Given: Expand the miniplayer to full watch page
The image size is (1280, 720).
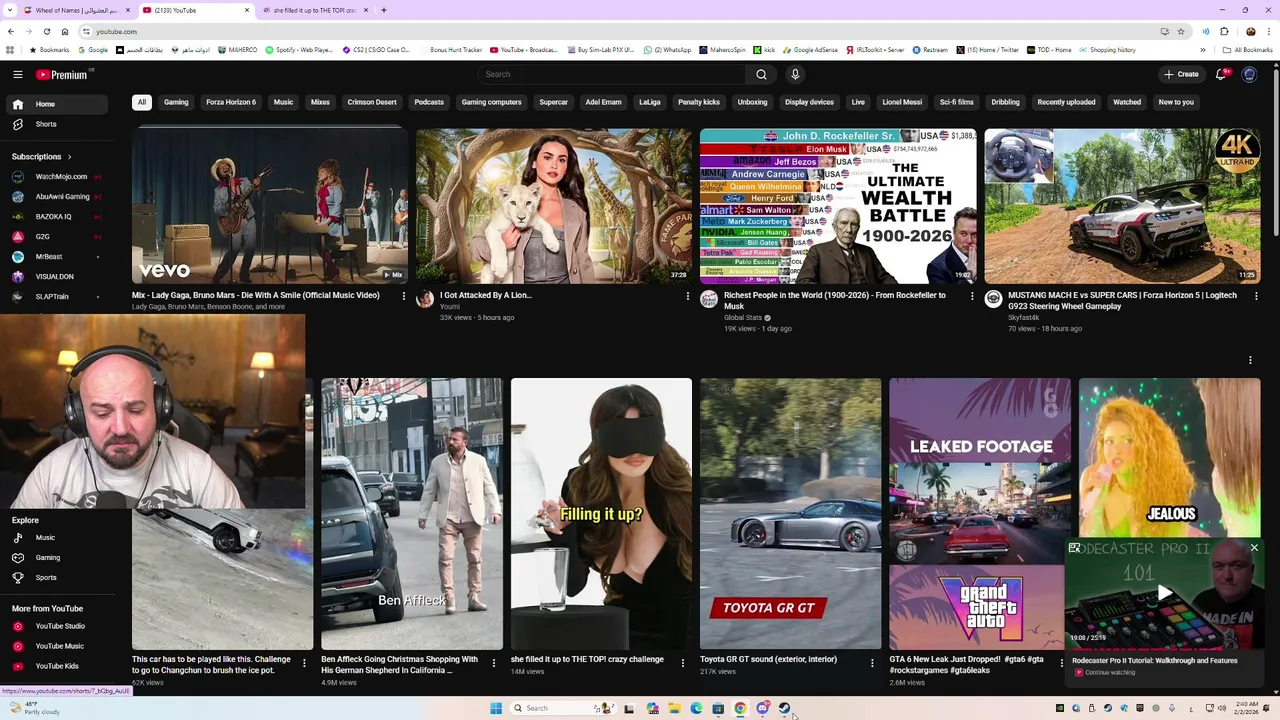Looking at the screenshot, I should pos(1074,548).
